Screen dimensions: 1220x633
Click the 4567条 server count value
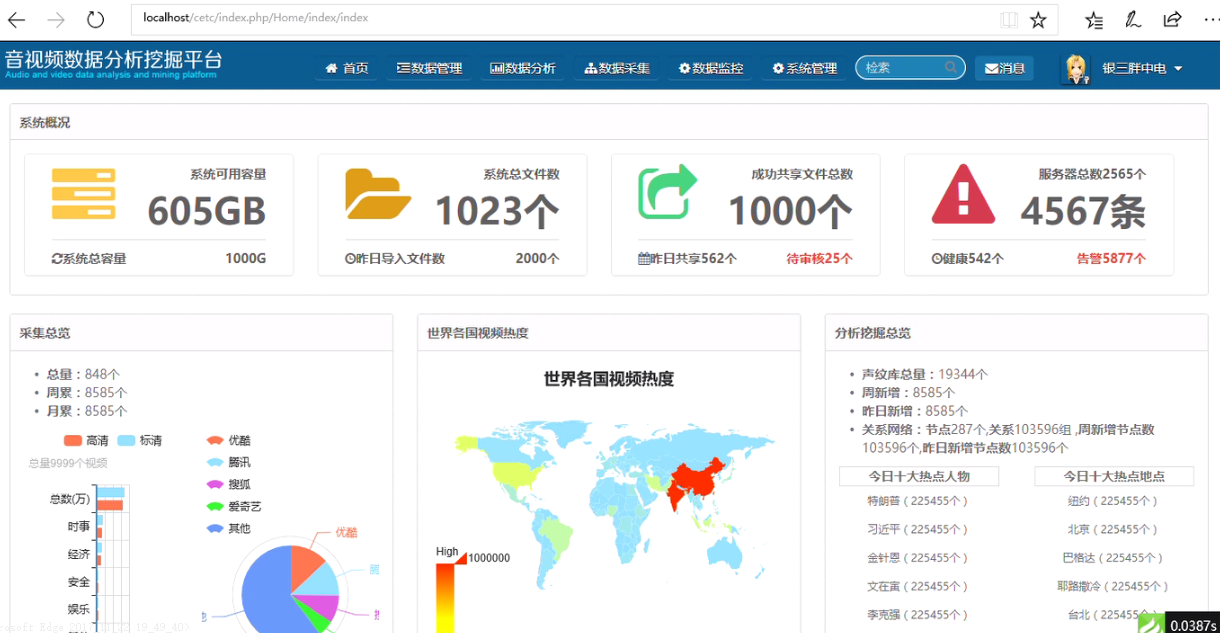point(1083,211)
